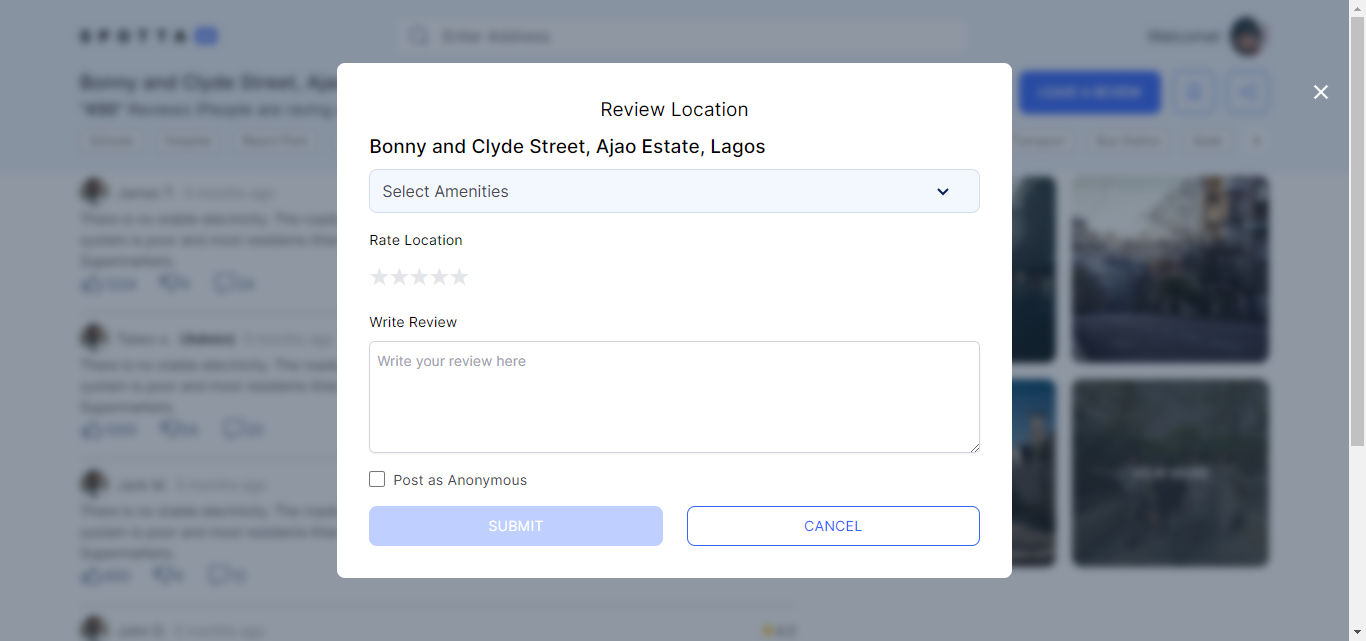
Task: Click the comment icon under Jack's review
Action: point(217,575)
